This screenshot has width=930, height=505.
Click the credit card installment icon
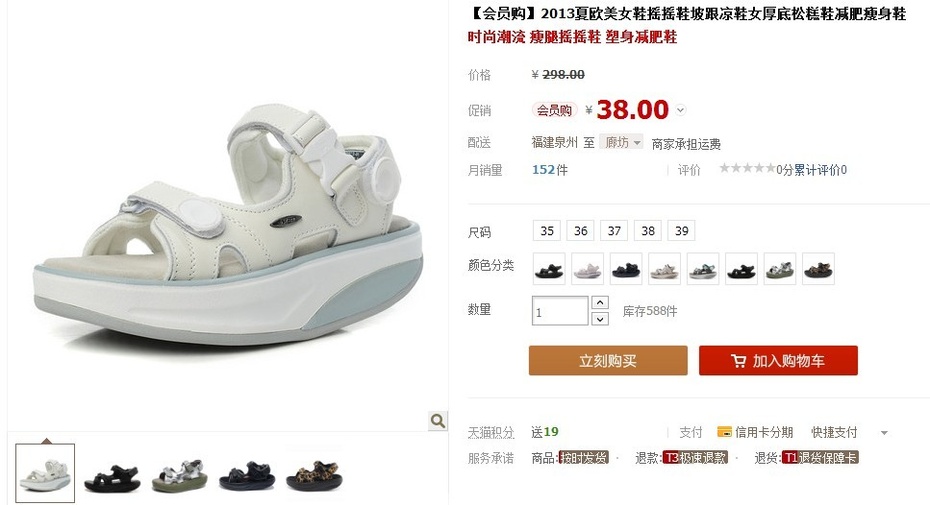point(724,432)
